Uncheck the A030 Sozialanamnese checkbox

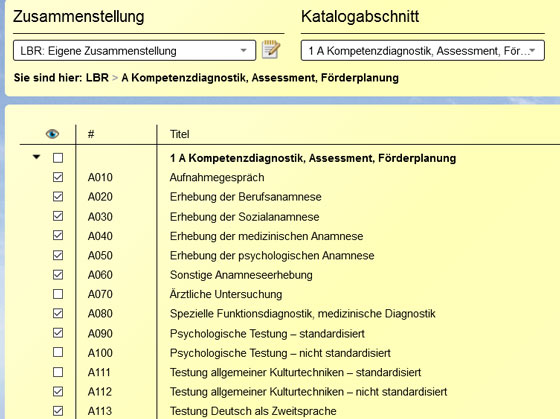pyautogui.click(x=58, y=216)
